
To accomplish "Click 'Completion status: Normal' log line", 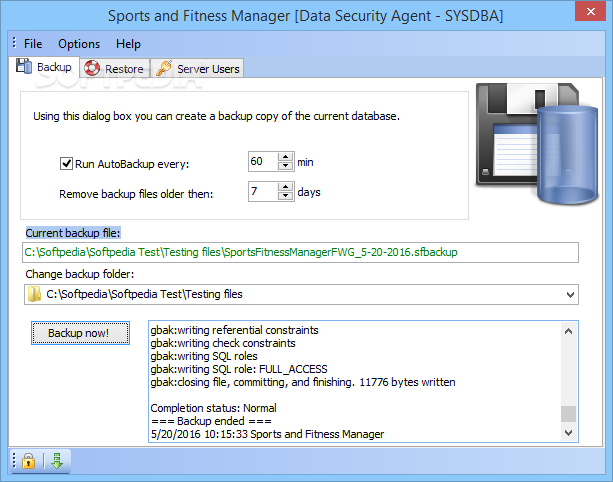I will 213,408.
